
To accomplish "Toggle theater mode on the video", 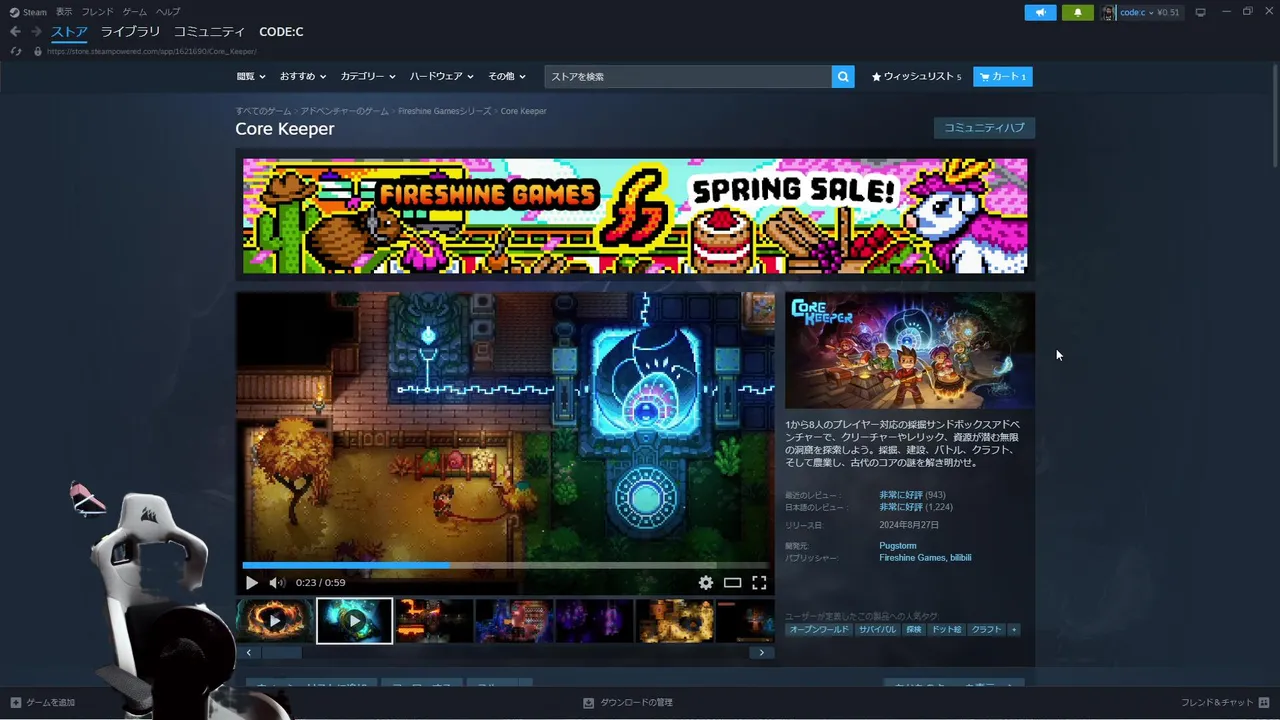I will pyautogui.click(x=733, y=582).
